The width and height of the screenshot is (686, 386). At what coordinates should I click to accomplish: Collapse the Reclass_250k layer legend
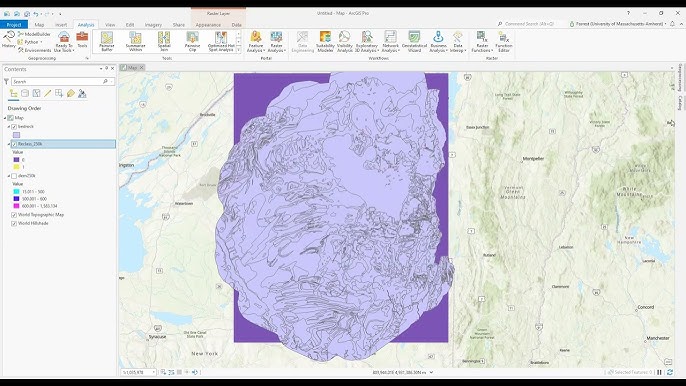point(9,144)
